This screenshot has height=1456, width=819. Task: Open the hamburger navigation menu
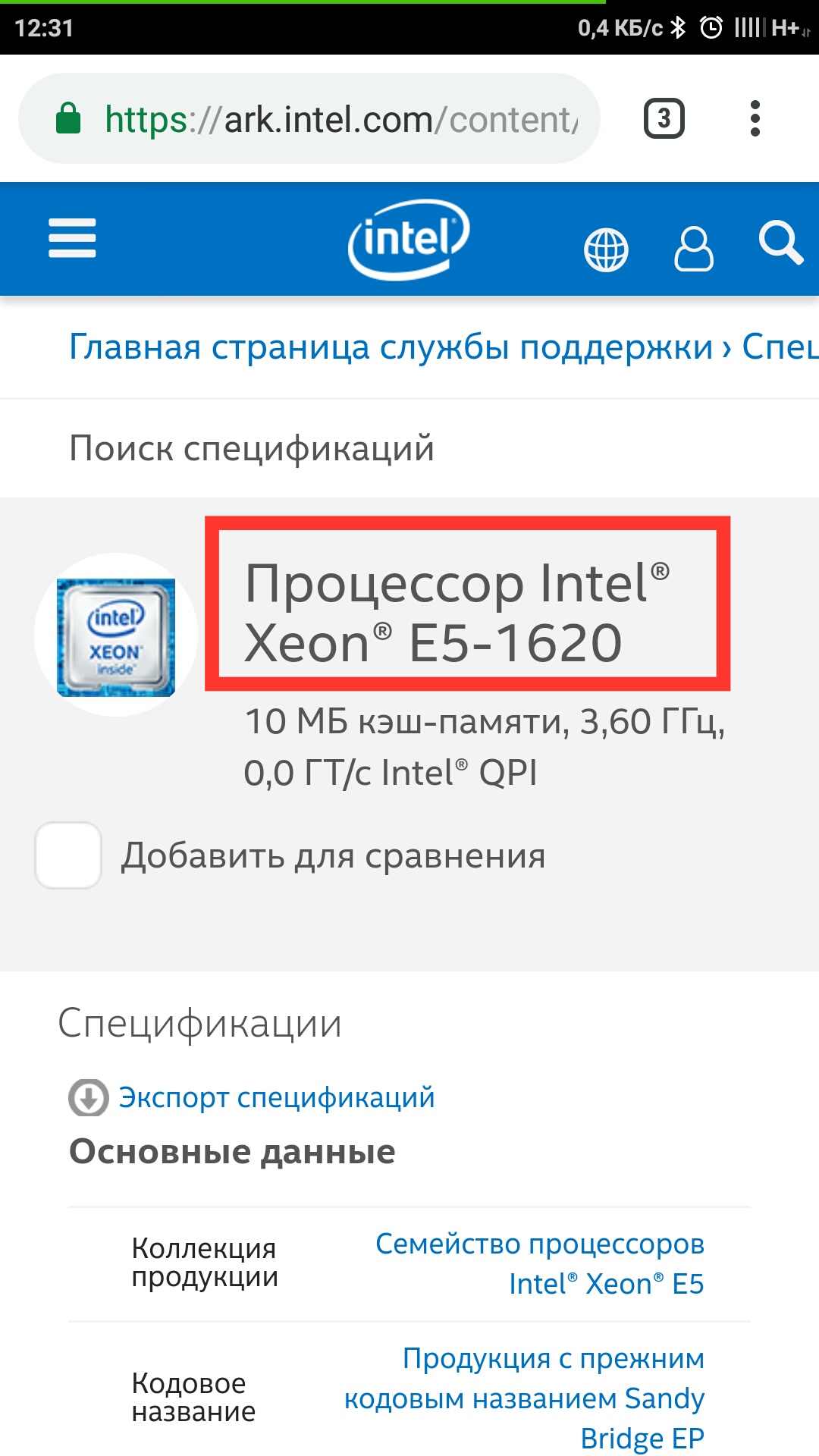[x=72, y=238]
